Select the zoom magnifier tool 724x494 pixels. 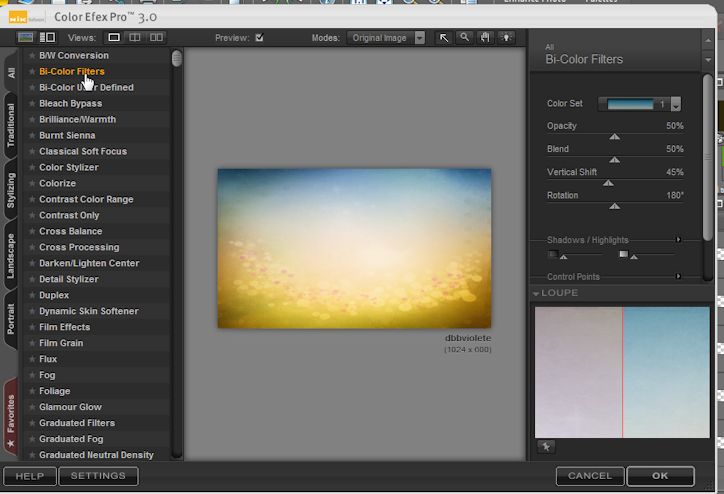click(465, 38)
